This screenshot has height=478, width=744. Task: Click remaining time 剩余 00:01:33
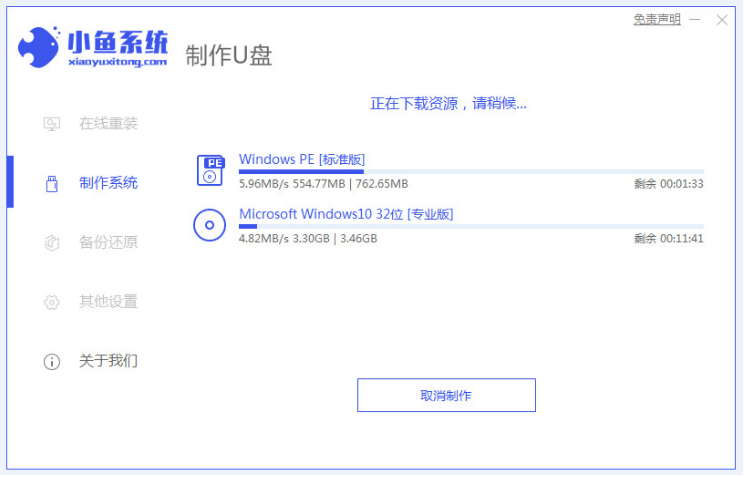point(669,184)
